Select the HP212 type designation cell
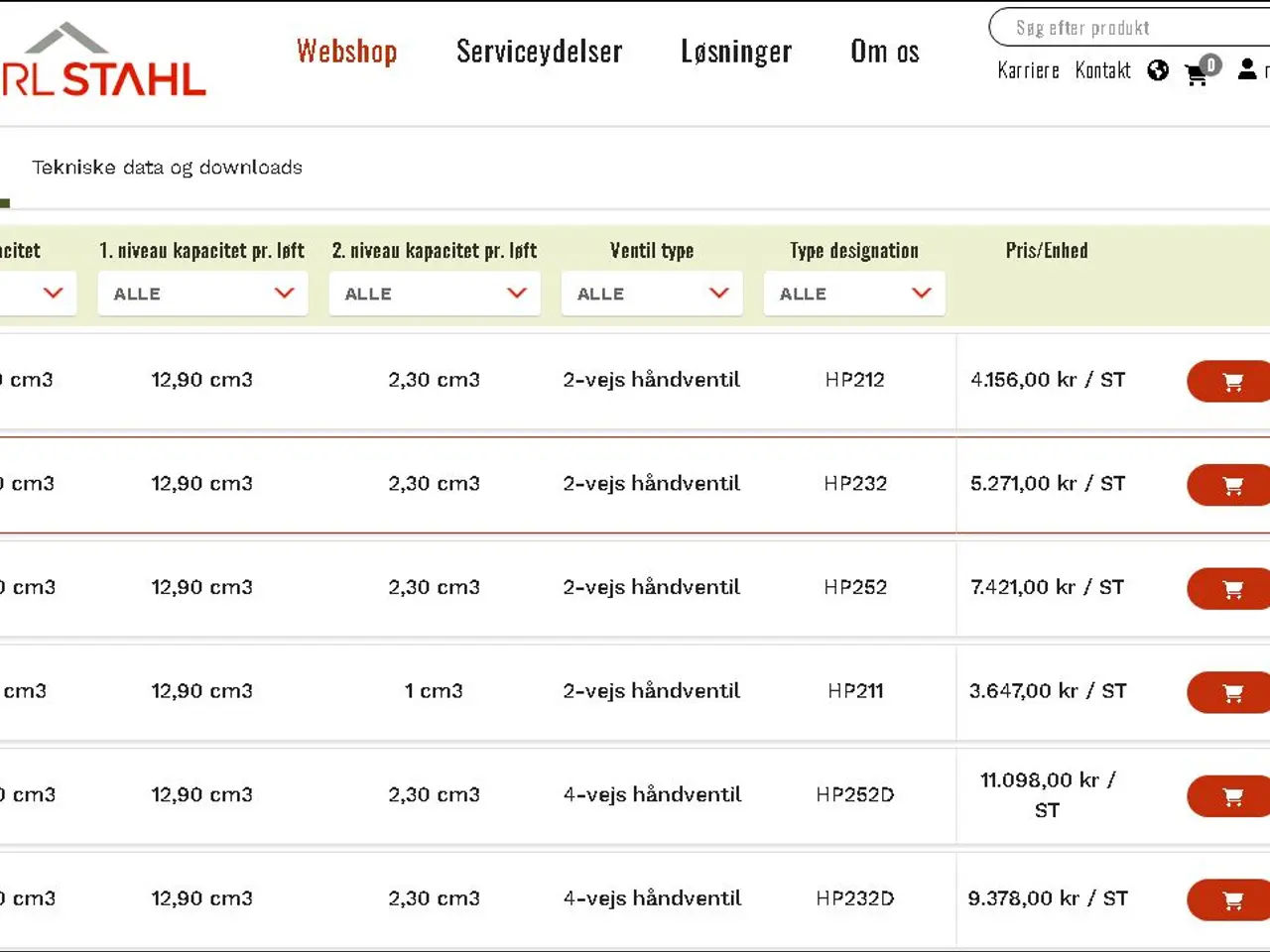 click(854, 380)
